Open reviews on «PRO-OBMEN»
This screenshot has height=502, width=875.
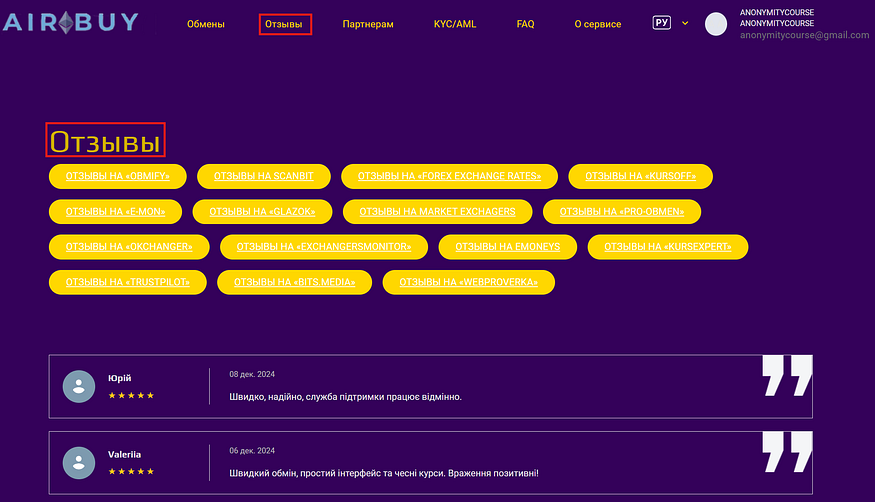pyautogui.click(x=622, y=212)
